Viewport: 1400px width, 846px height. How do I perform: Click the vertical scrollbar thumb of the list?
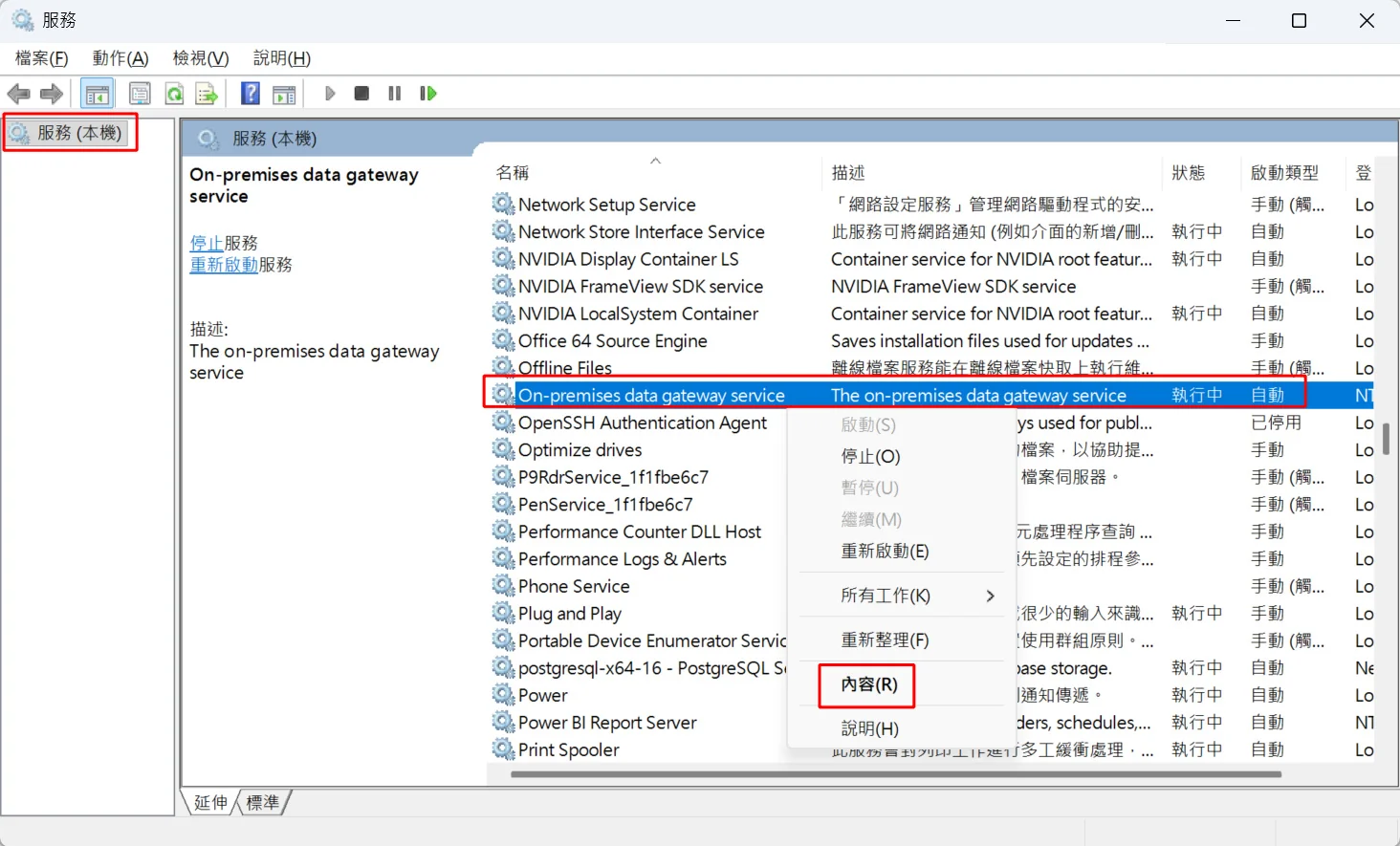pos(1386,439)
